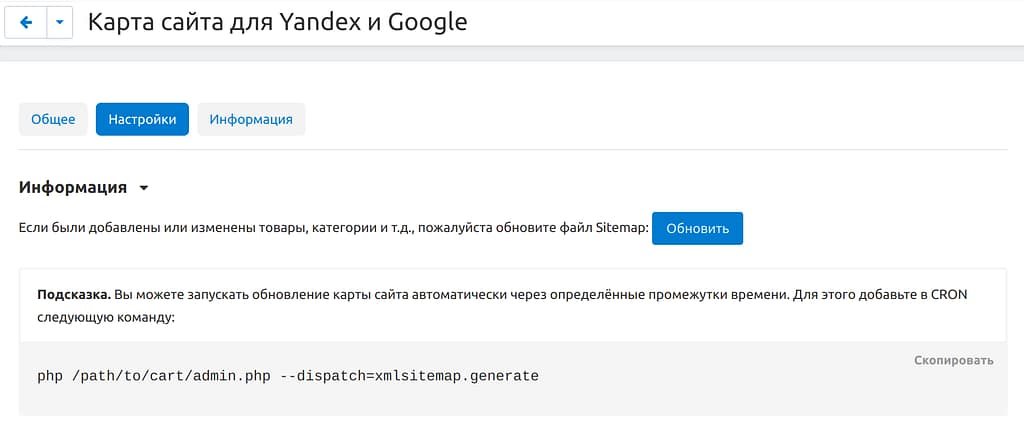Click the Информация section heading text
1024x447 pixels.
[x=73, y=187]
